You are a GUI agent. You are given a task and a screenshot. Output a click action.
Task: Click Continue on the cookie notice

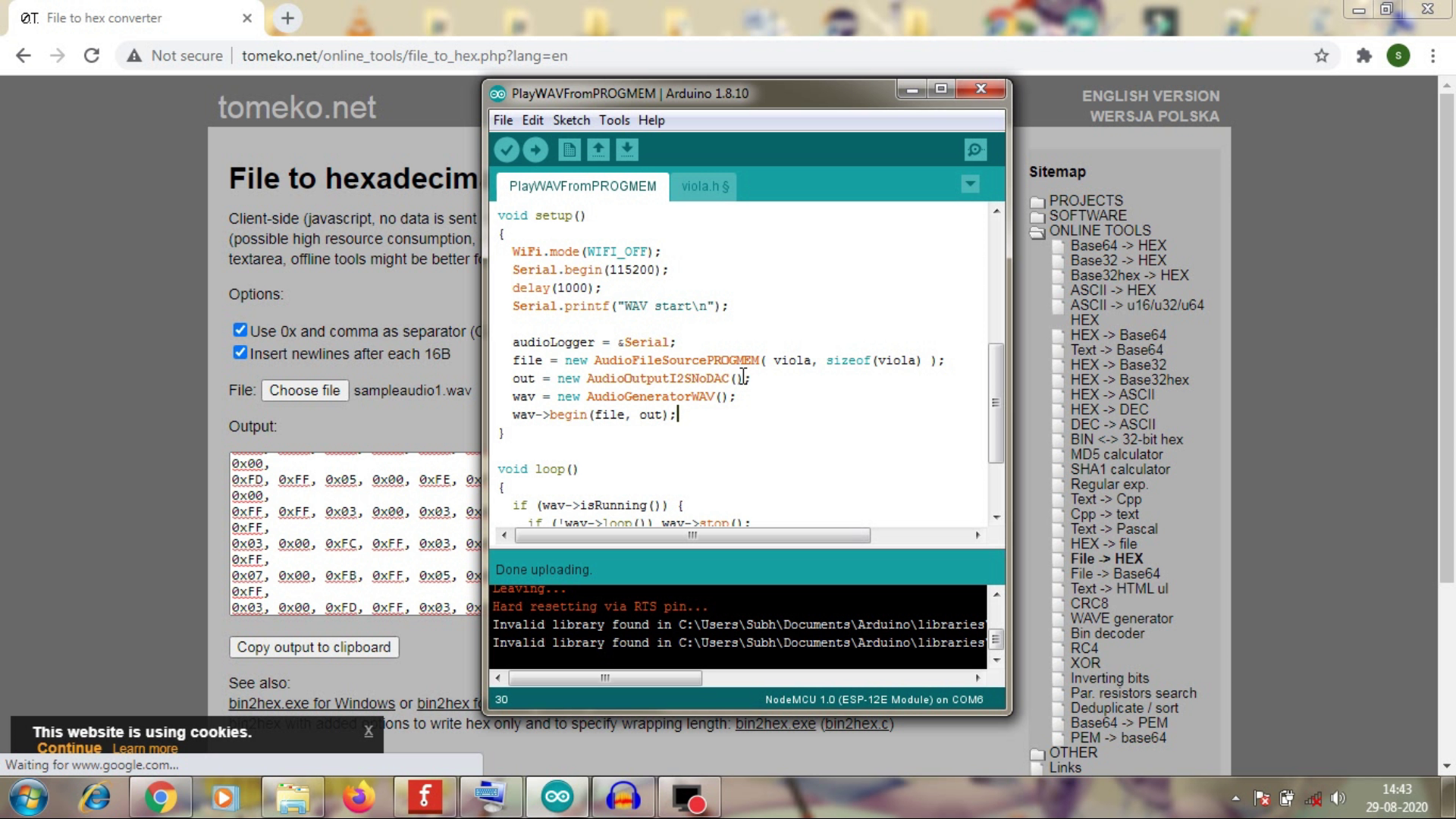(69, 748)
